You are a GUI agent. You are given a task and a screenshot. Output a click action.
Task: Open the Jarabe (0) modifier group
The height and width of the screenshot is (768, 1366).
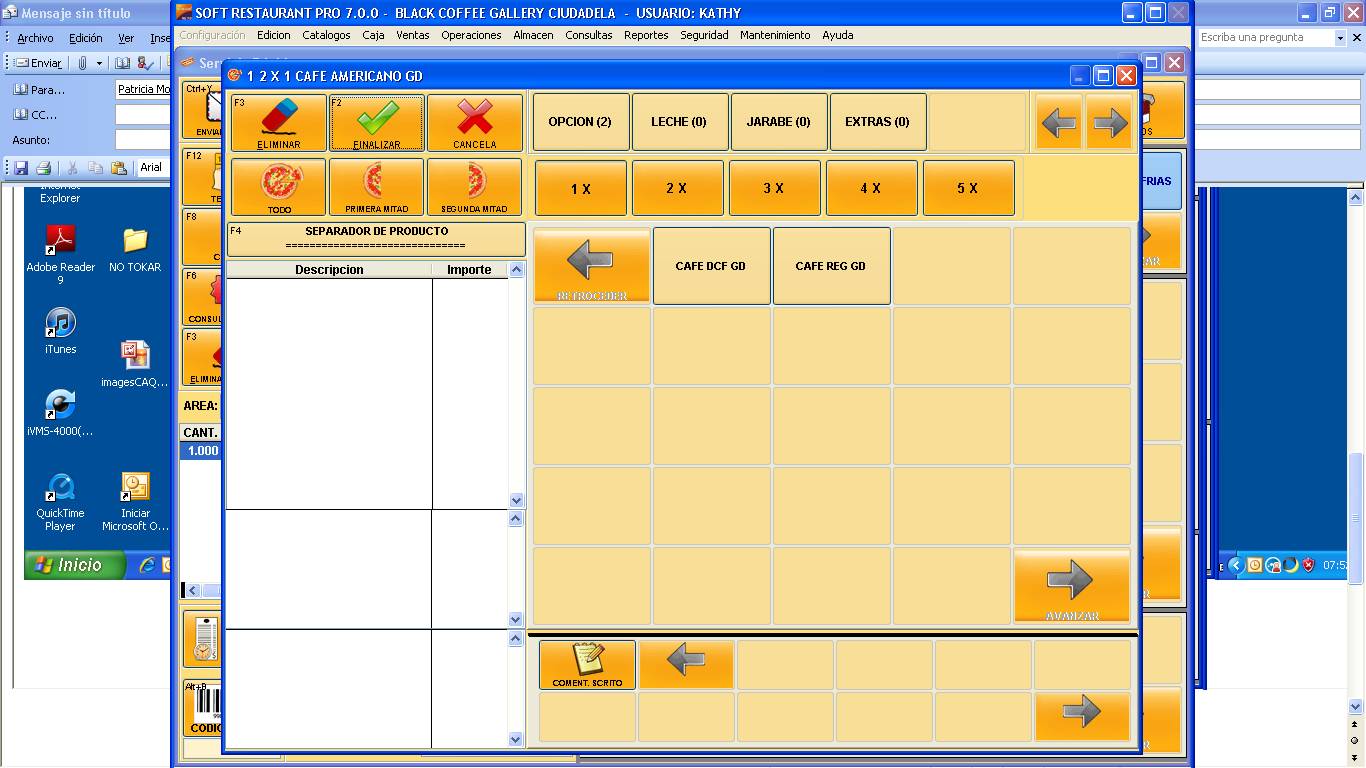pos(778,122)
